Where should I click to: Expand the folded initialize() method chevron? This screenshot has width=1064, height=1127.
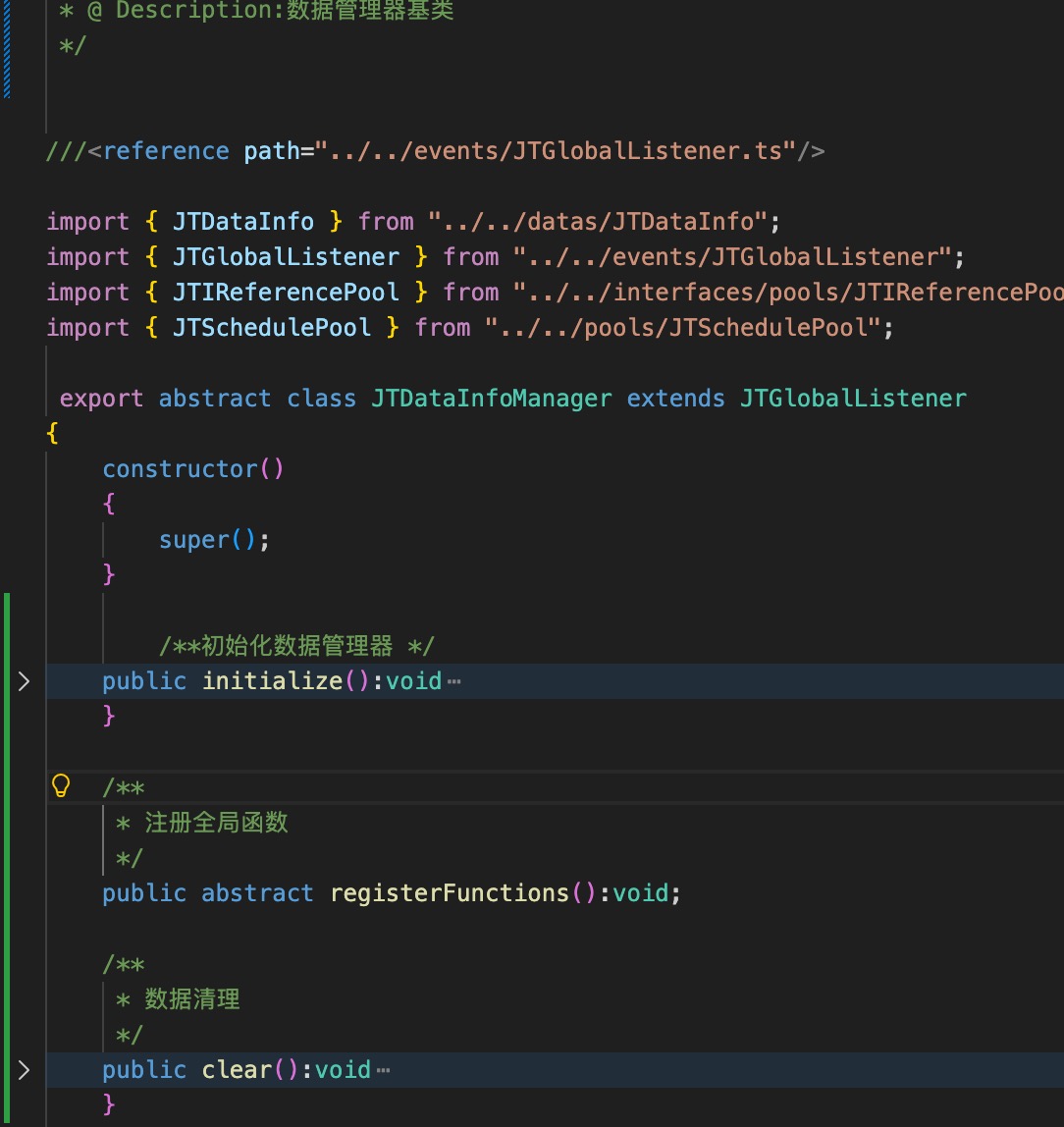[x=24, y=680]
